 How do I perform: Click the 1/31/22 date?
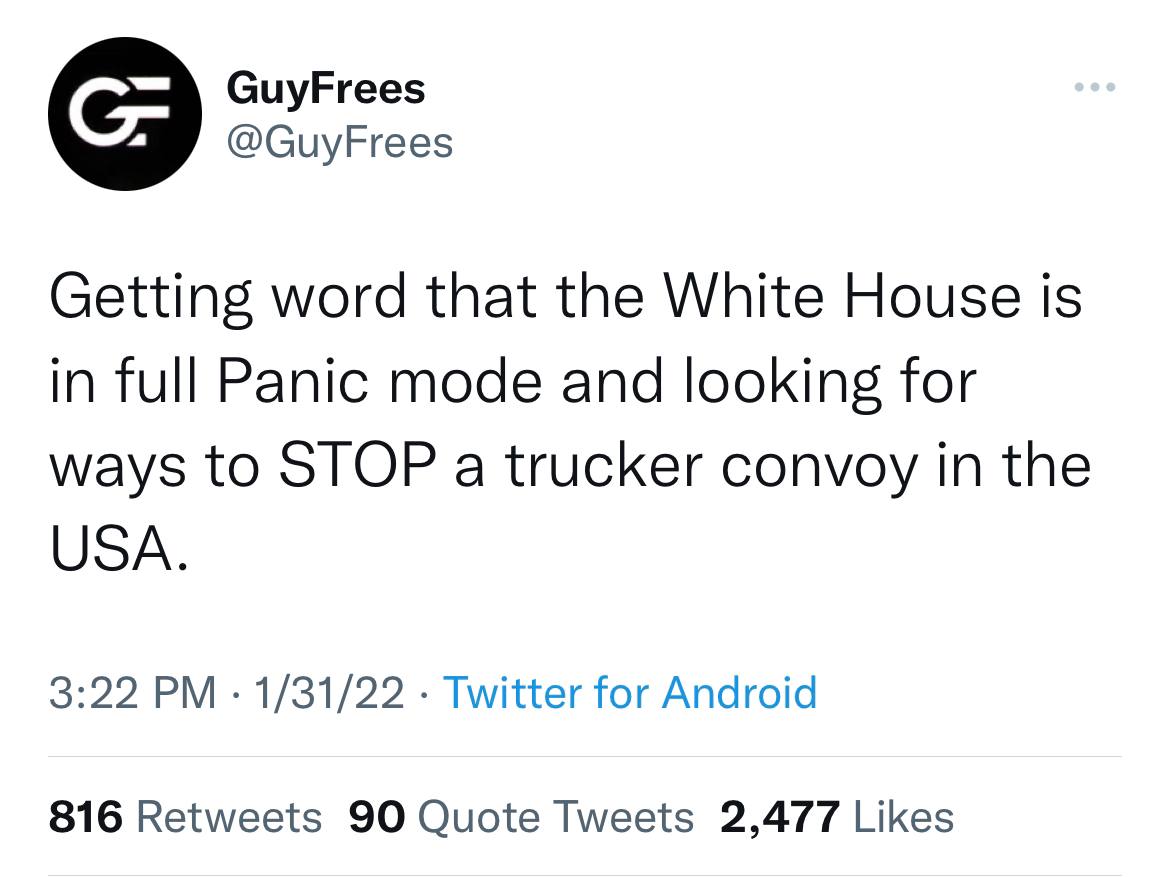coord(328,692)
